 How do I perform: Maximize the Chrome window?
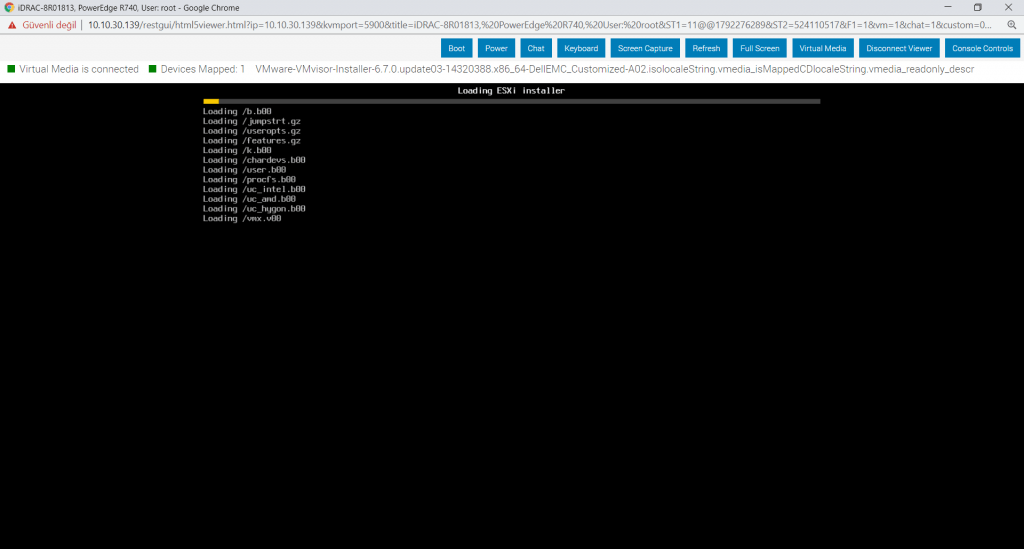click(x=977, y=7)
